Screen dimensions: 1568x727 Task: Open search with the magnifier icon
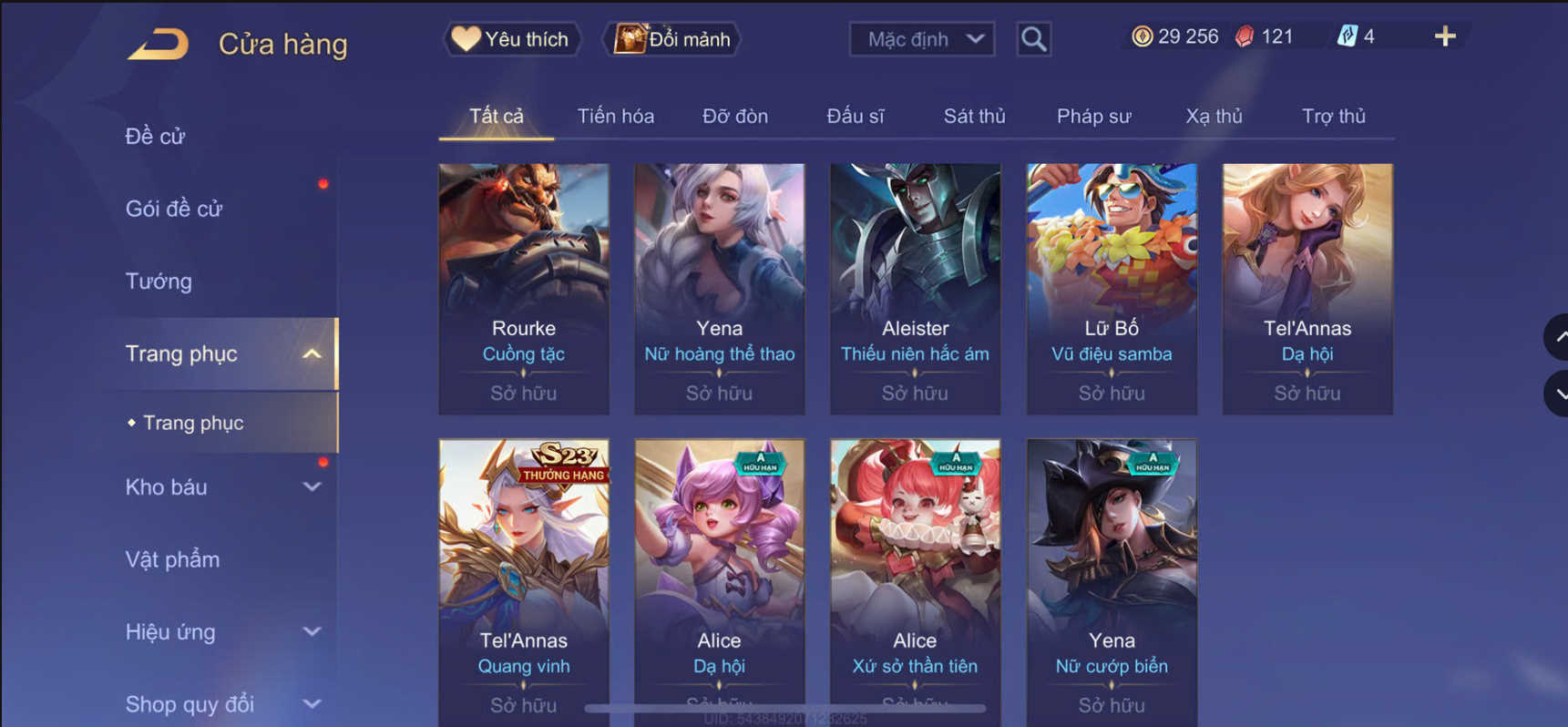point(1033,39)
